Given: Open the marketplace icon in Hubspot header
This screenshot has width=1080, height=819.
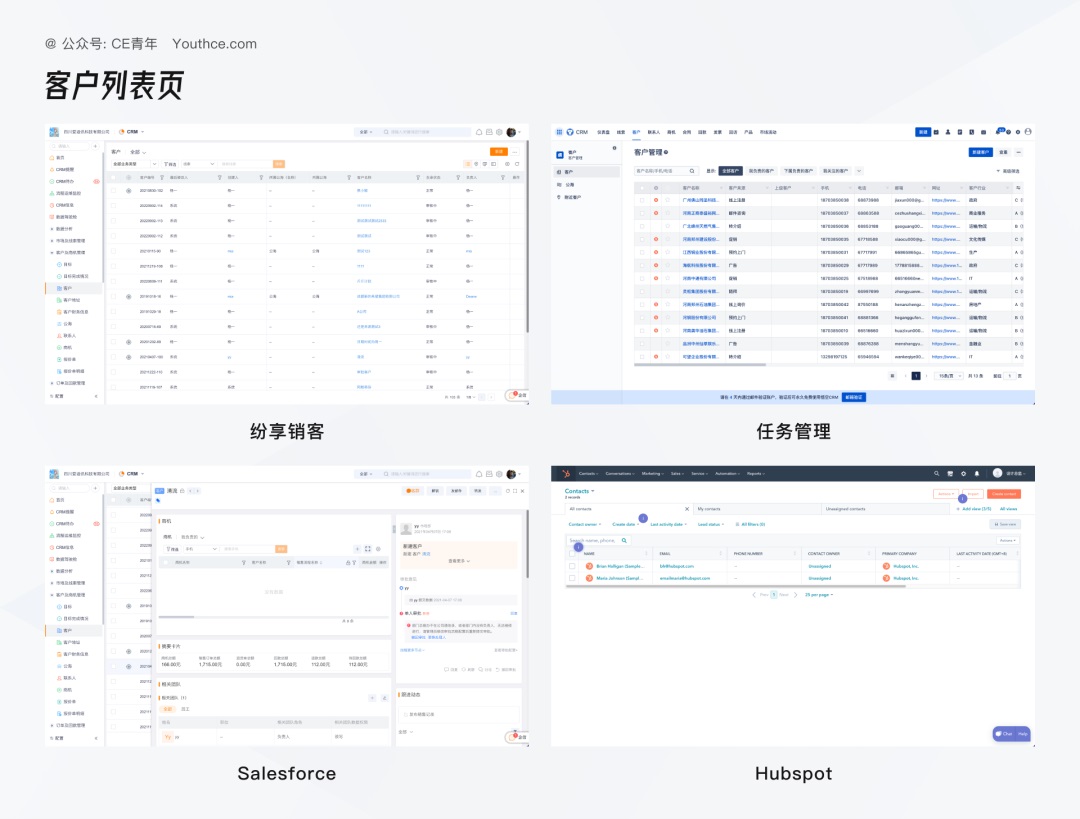Looking at the screenshot, I should (x=950, y=474).
